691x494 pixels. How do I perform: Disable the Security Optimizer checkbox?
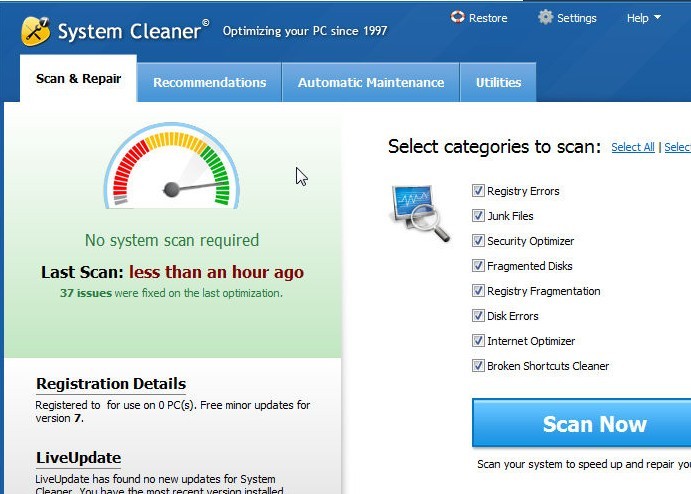tap(478, 241)
